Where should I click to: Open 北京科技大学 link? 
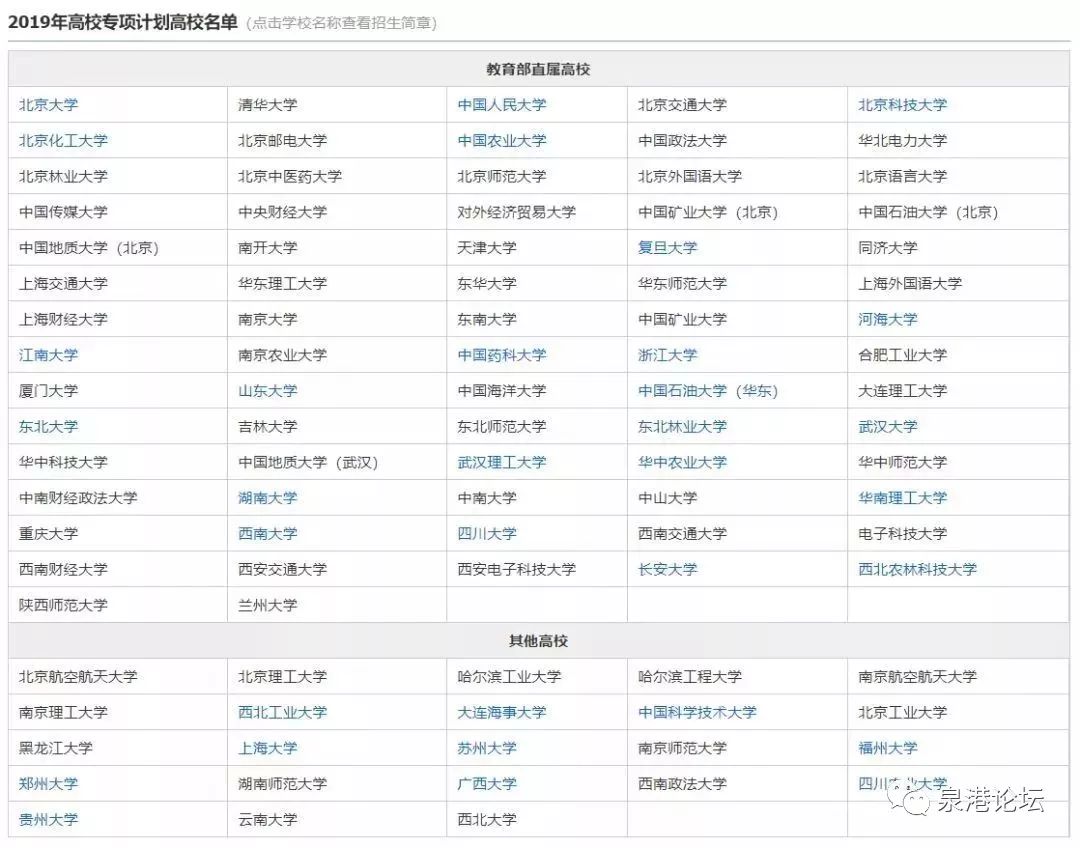(x=902, y=105)
